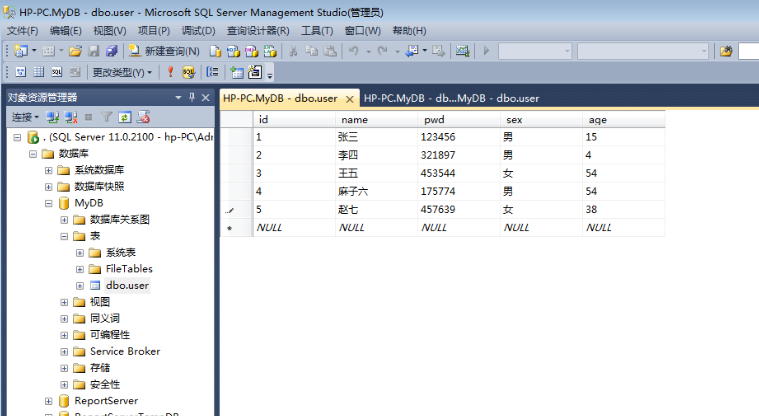759x416 pixels.
Task: Collapse the SQL Server 11.0.2100 root node
Action: pos(17,138)
